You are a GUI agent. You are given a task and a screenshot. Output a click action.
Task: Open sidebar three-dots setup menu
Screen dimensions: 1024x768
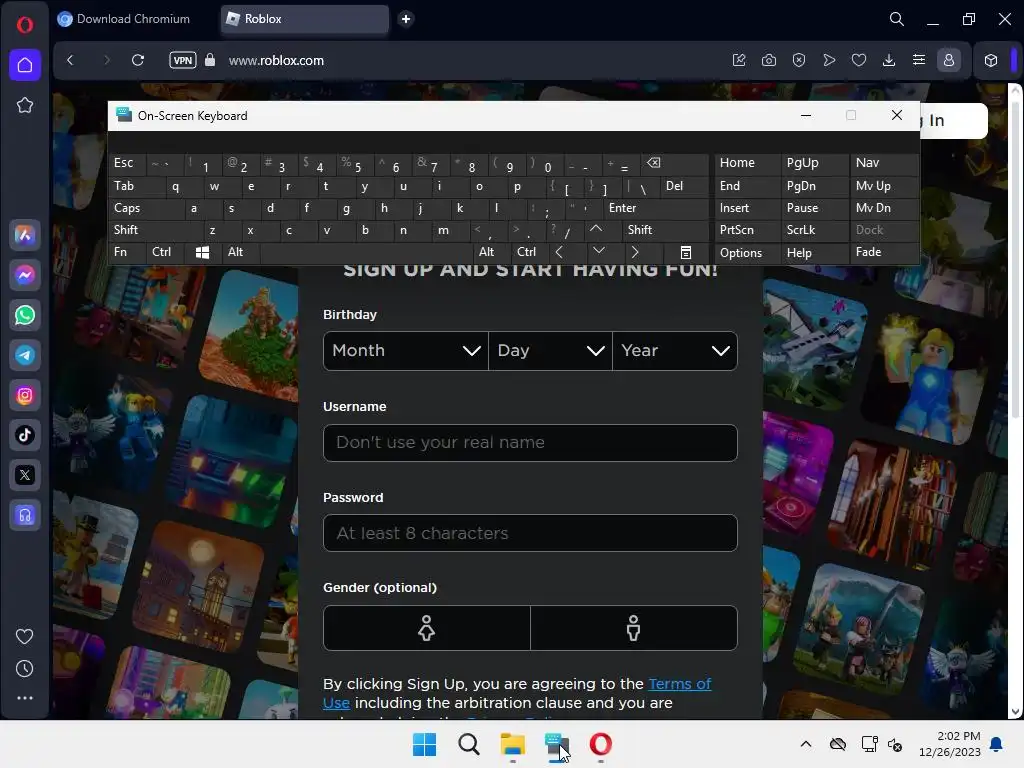[25, 698]
